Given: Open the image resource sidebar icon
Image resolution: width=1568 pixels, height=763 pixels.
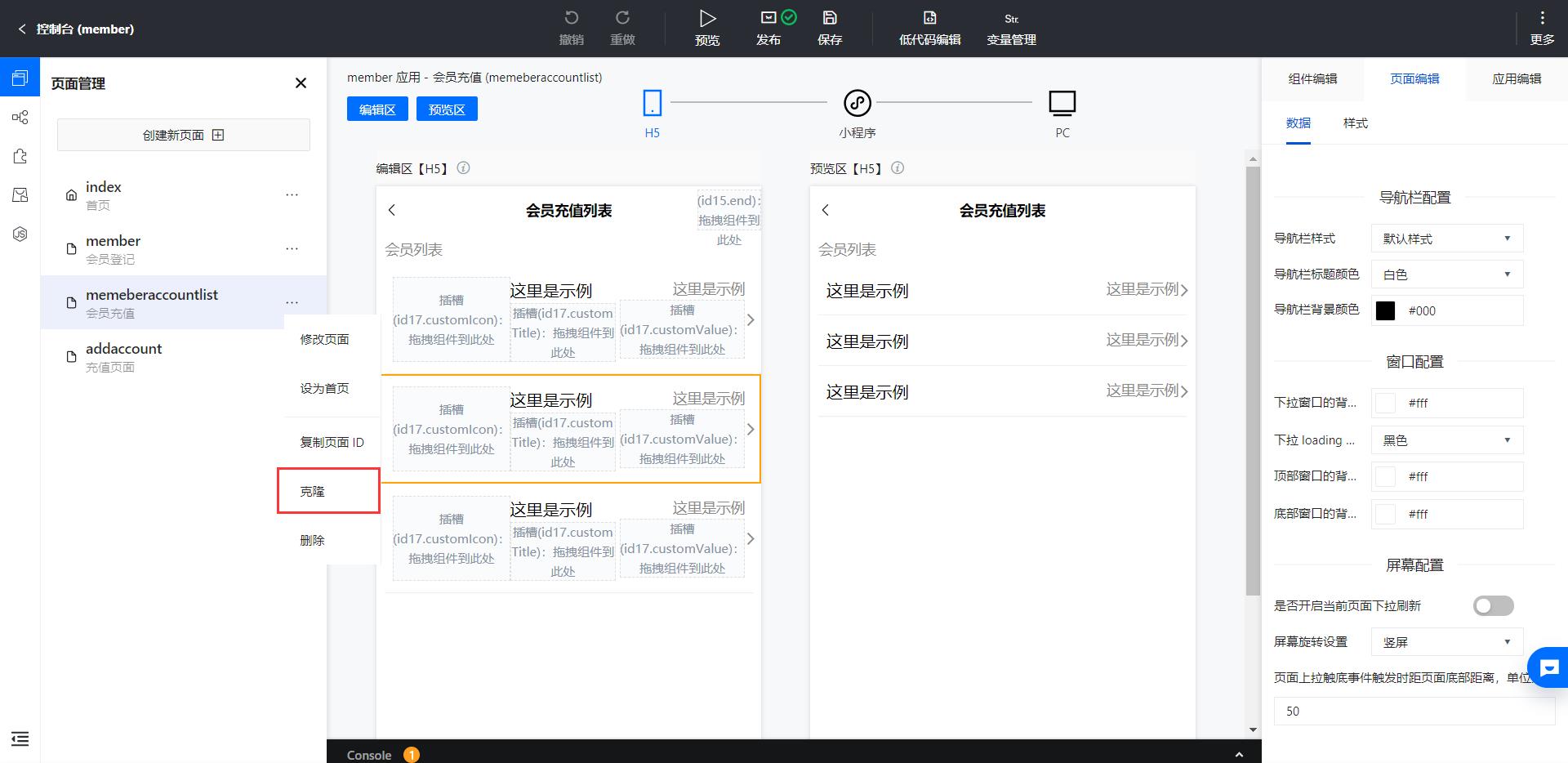Looking at the screenshot, I should [20, 194].
